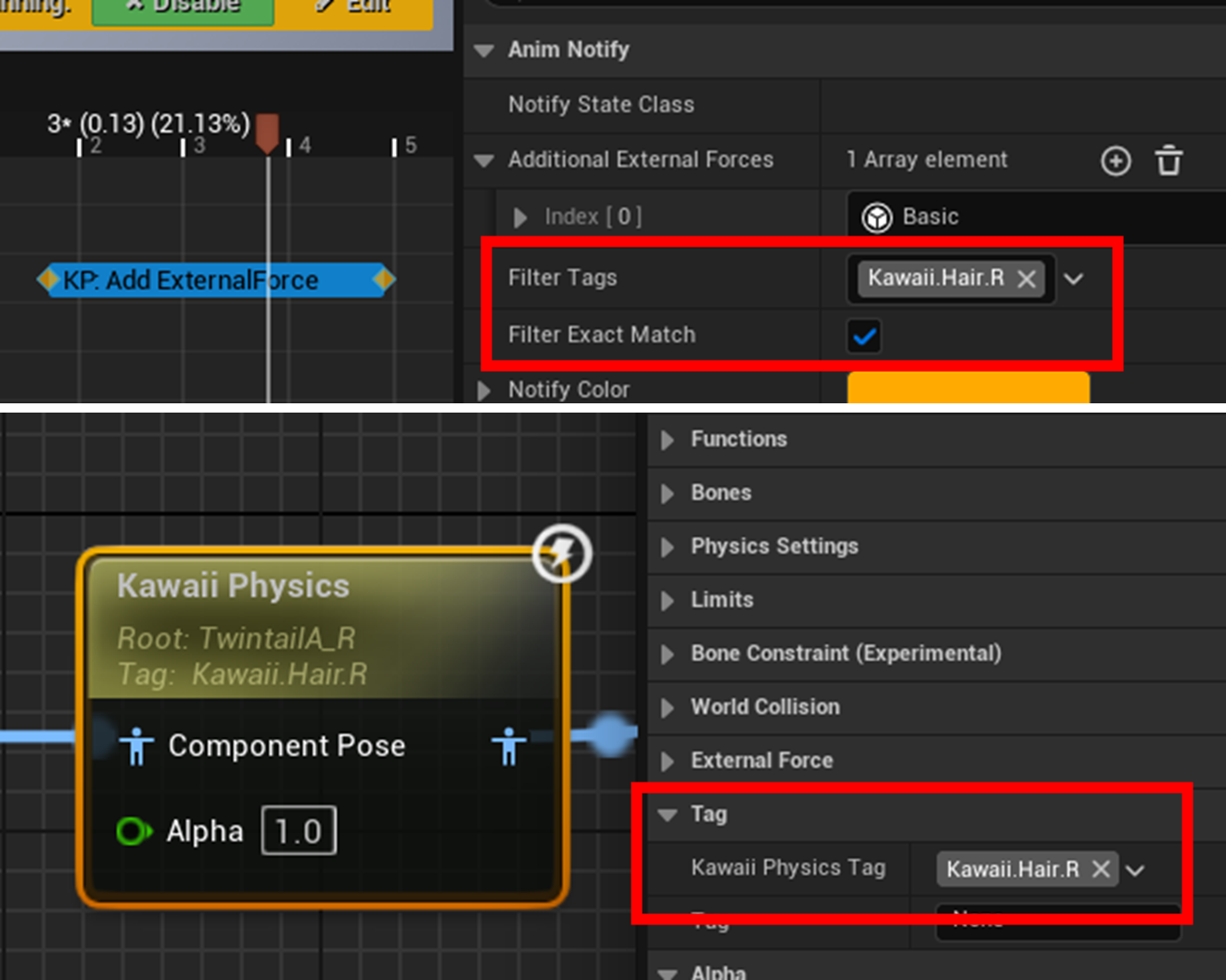Screen dimensions: 1226x980
Task: Select the Kawaii Physics node title
Action: point(233,586)
